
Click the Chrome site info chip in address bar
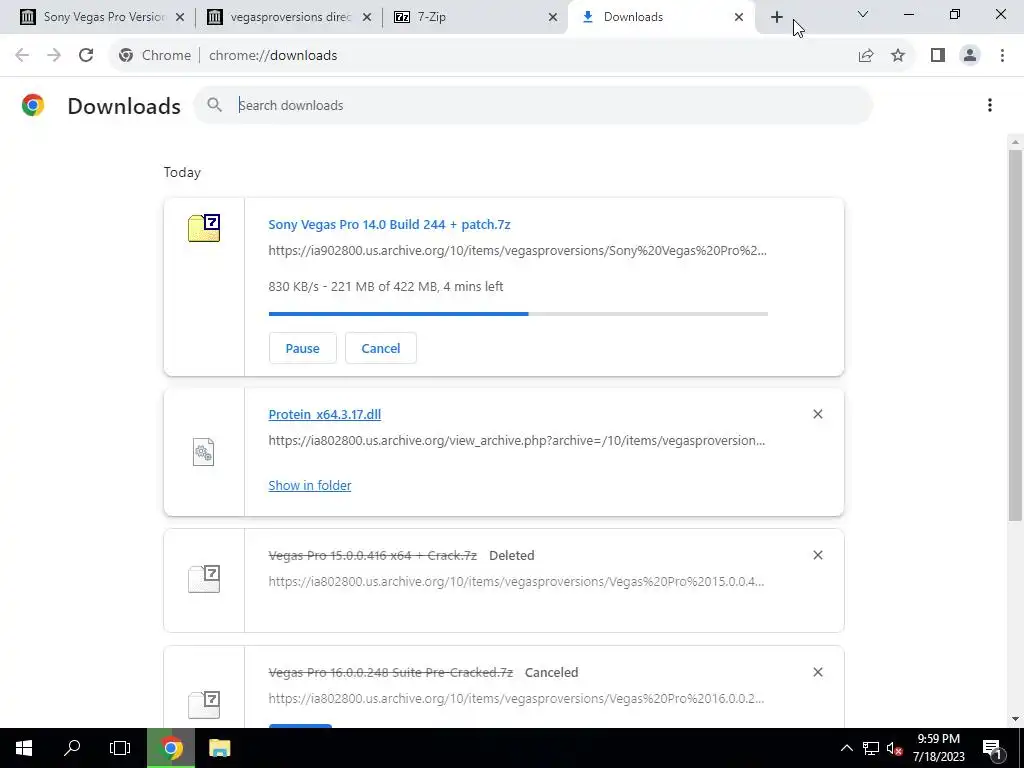155,56
